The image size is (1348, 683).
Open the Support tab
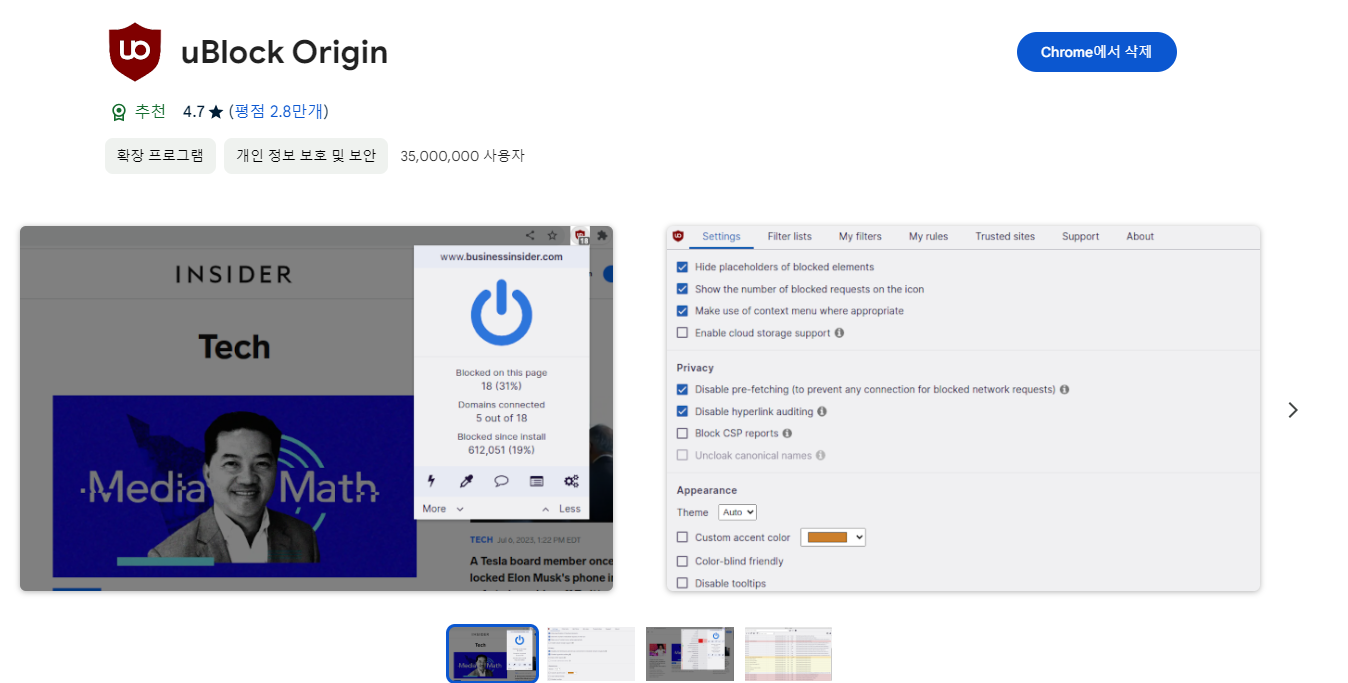(x=1080, y=237)
